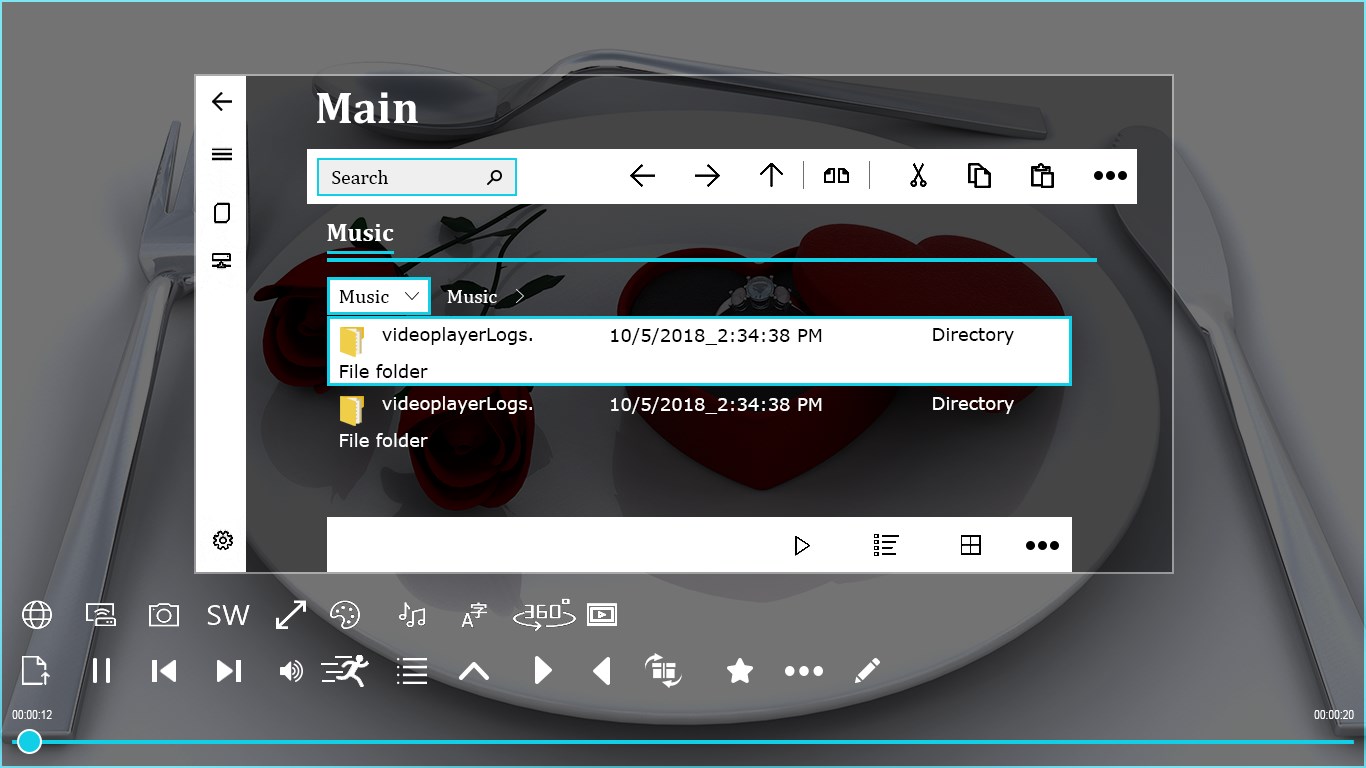Screen dimensions: 1366x768
Task: Enable 360 degree video mode
Action: [543, 614]
